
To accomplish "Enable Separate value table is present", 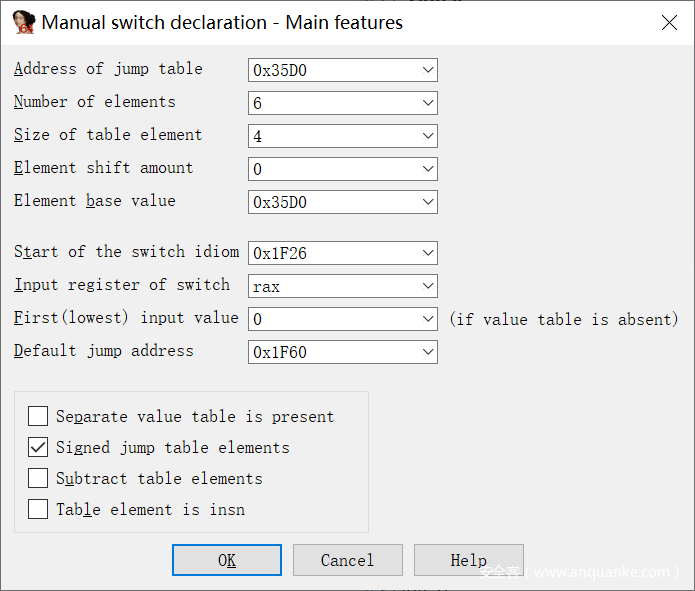I will [x=38, y=416].
